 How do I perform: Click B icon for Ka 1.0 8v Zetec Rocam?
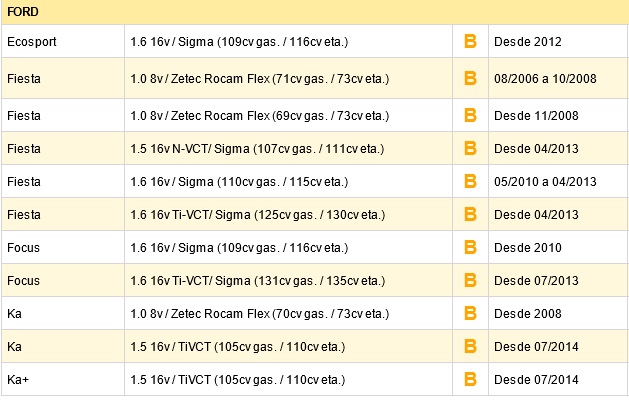point(470,313)
